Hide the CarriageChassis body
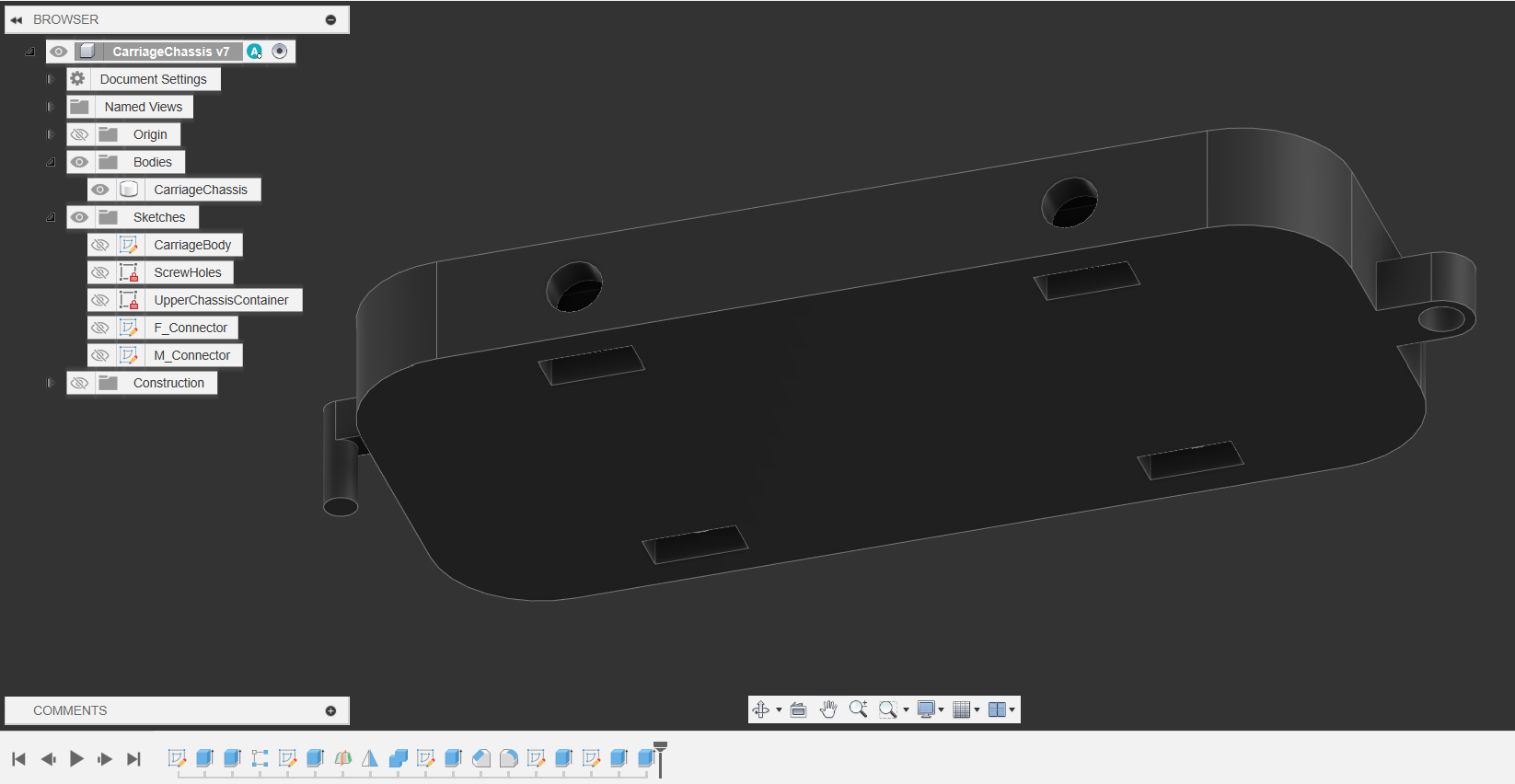 click(x=100, y=190)
